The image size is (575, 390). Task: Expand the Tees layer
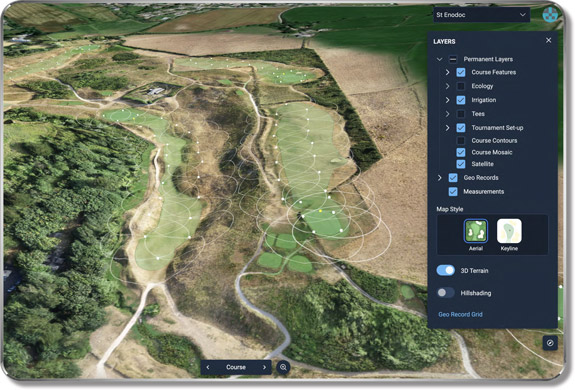pos(447,114)
